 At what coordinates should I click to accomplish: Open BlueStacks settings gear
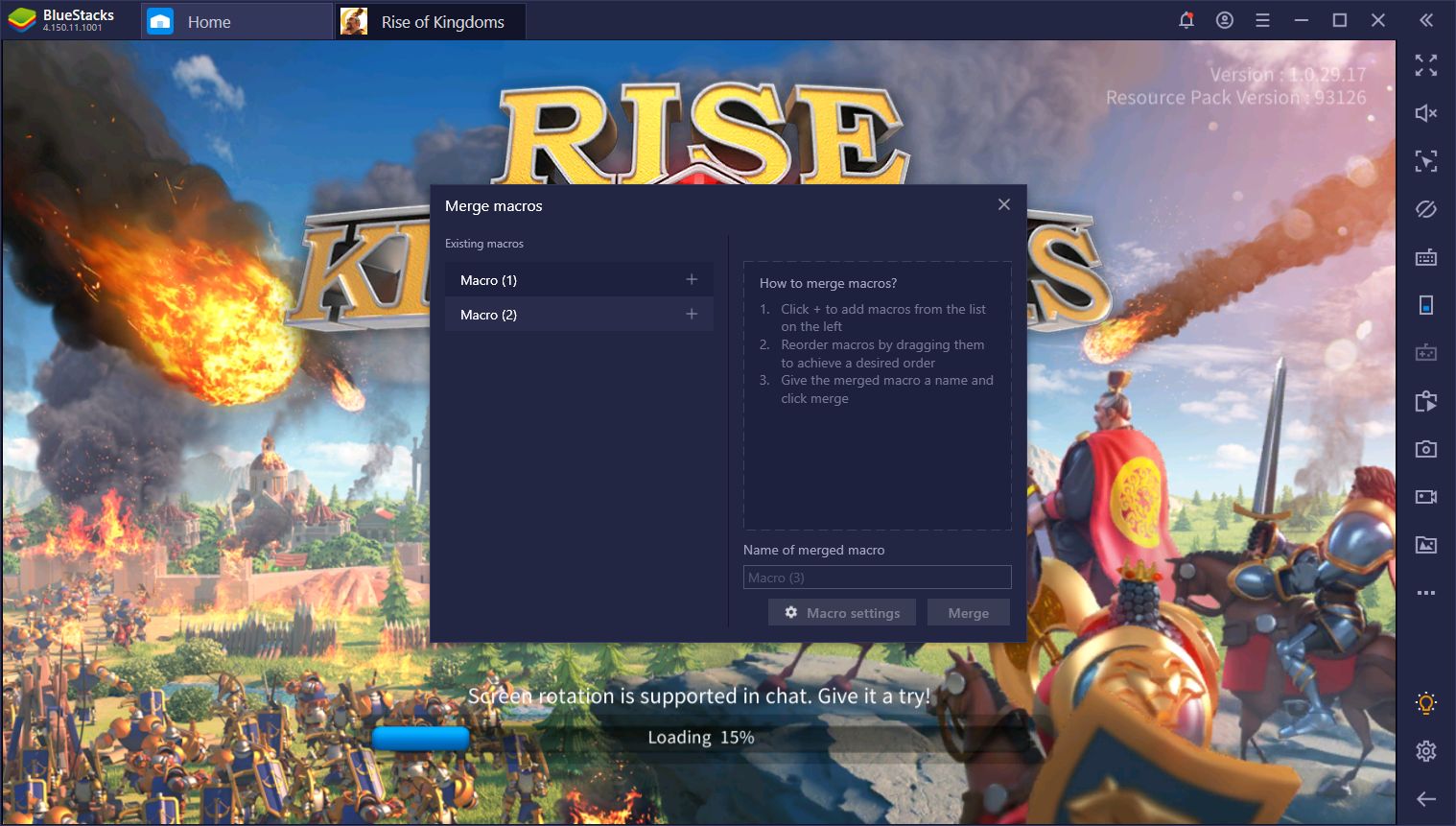pos(1426,751)
